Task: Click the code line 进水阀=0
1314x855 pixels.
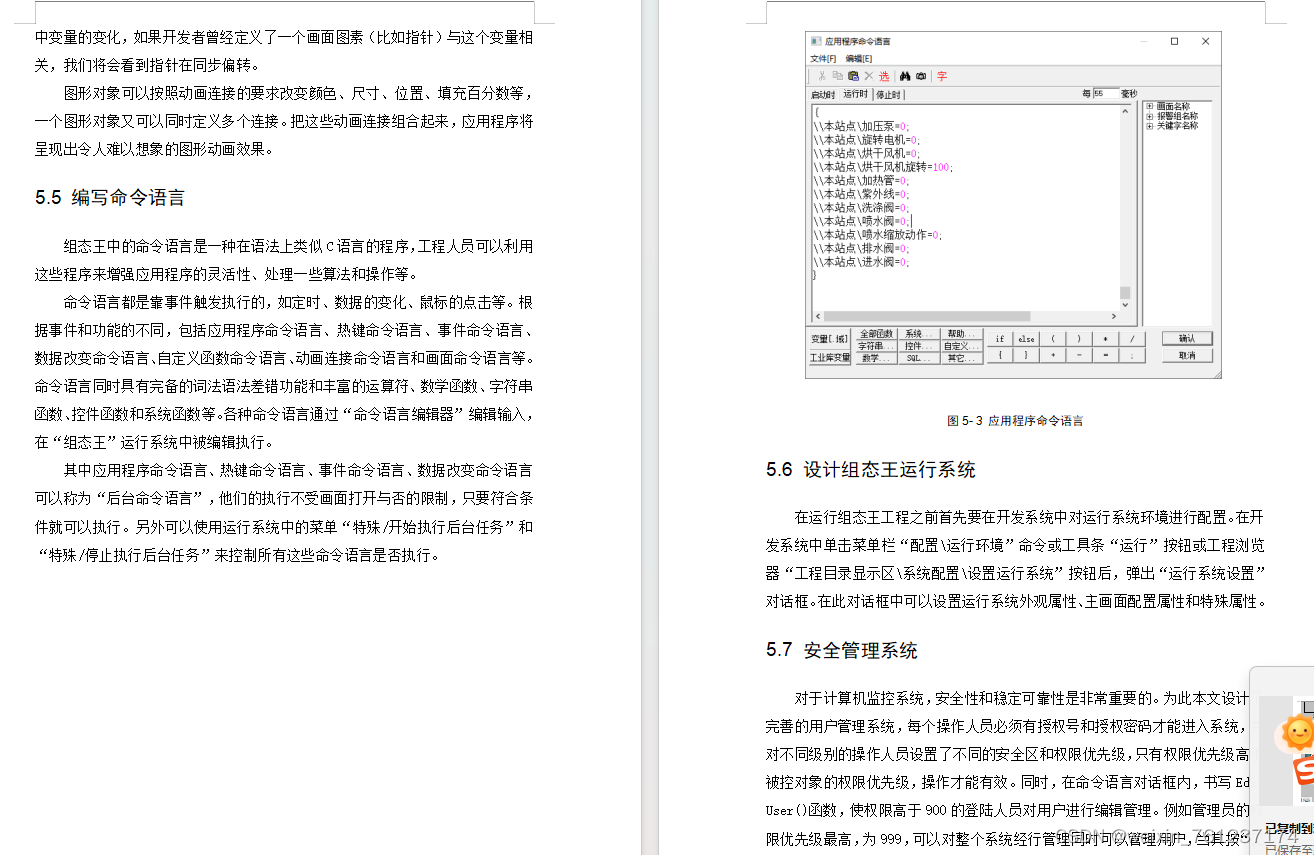Action: [861, 262]
